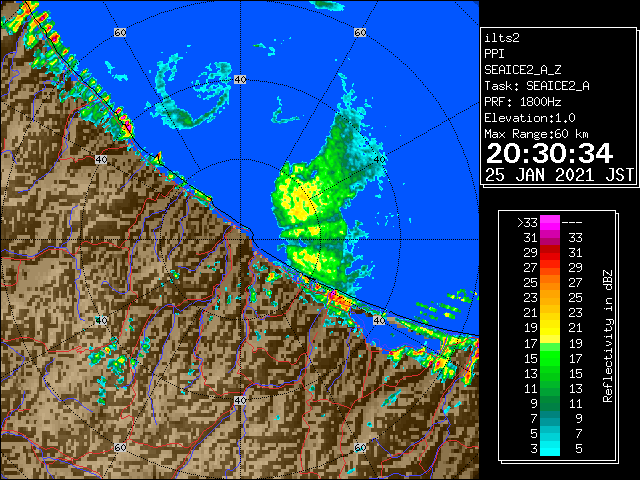The image size is (640, 480).
Task: Select the 'Task: SEAICE2_A' line
Action: point(537,86)
